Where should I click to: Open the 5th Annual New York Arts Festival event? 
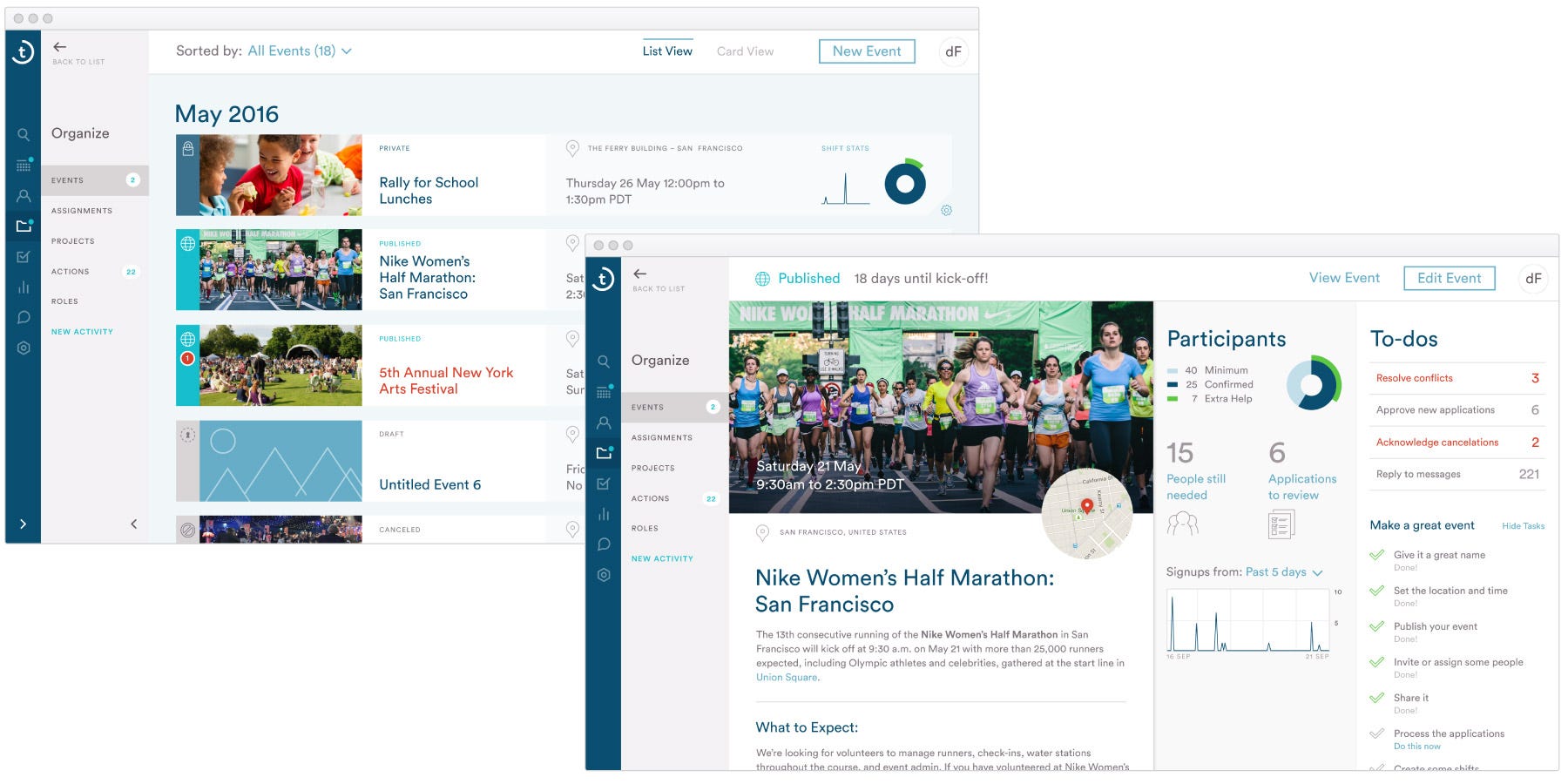click(x=446, y=381)
